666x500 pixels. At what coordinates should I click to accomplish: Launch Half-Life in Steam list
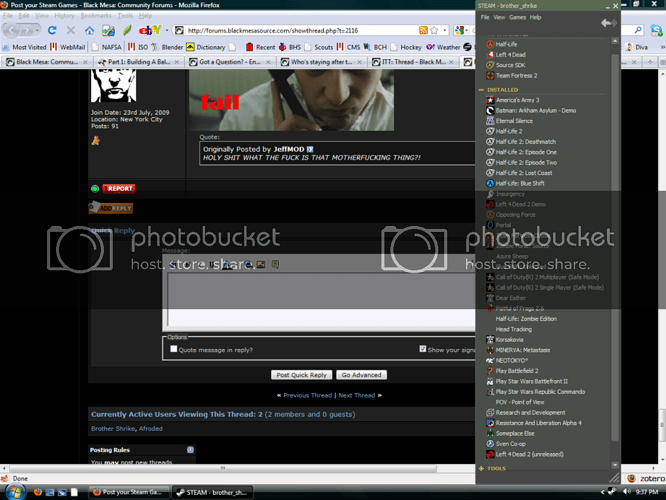[x=506, y=44]
